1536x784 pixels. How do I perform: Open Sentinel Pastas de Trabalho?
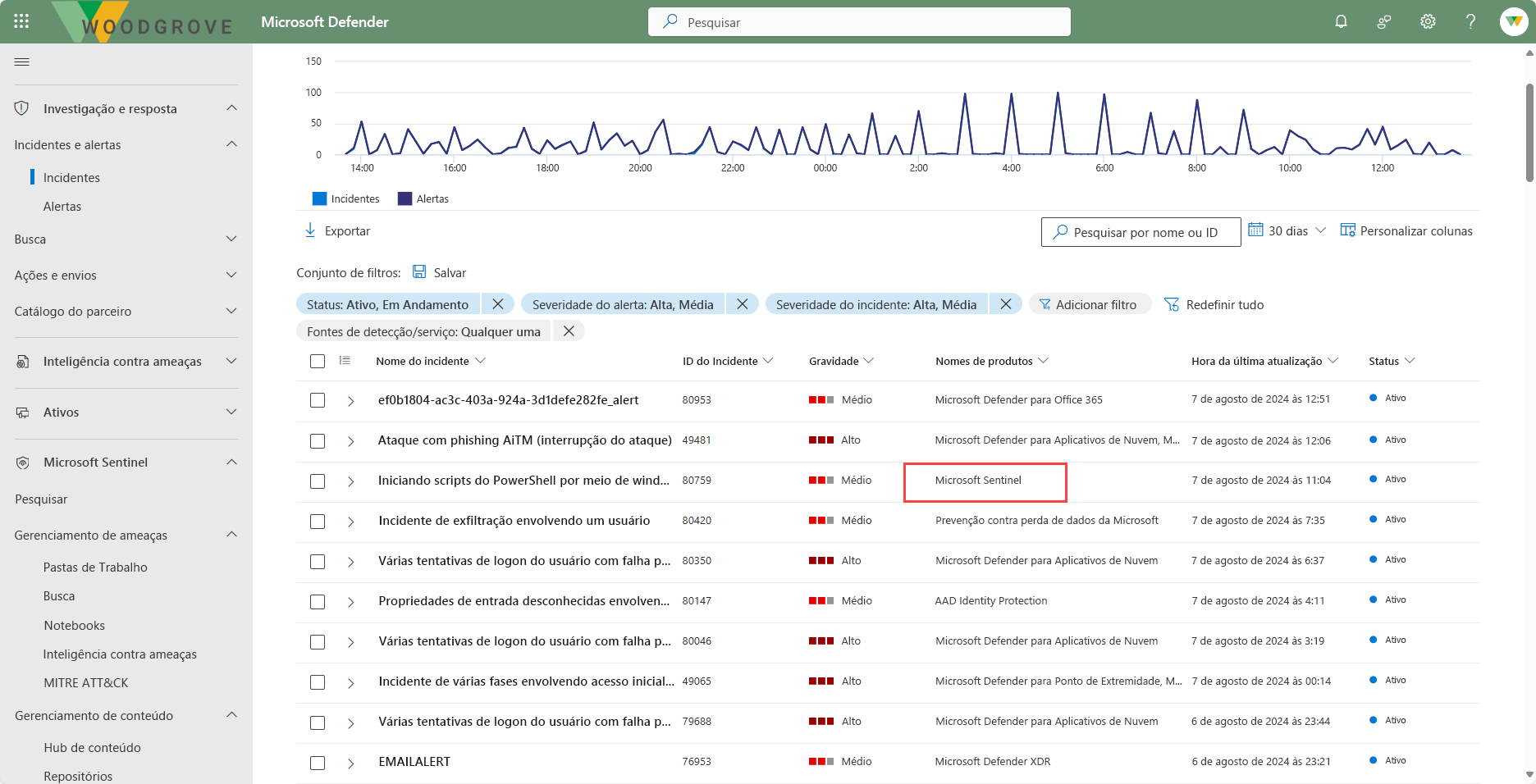[x=95, y=567]
